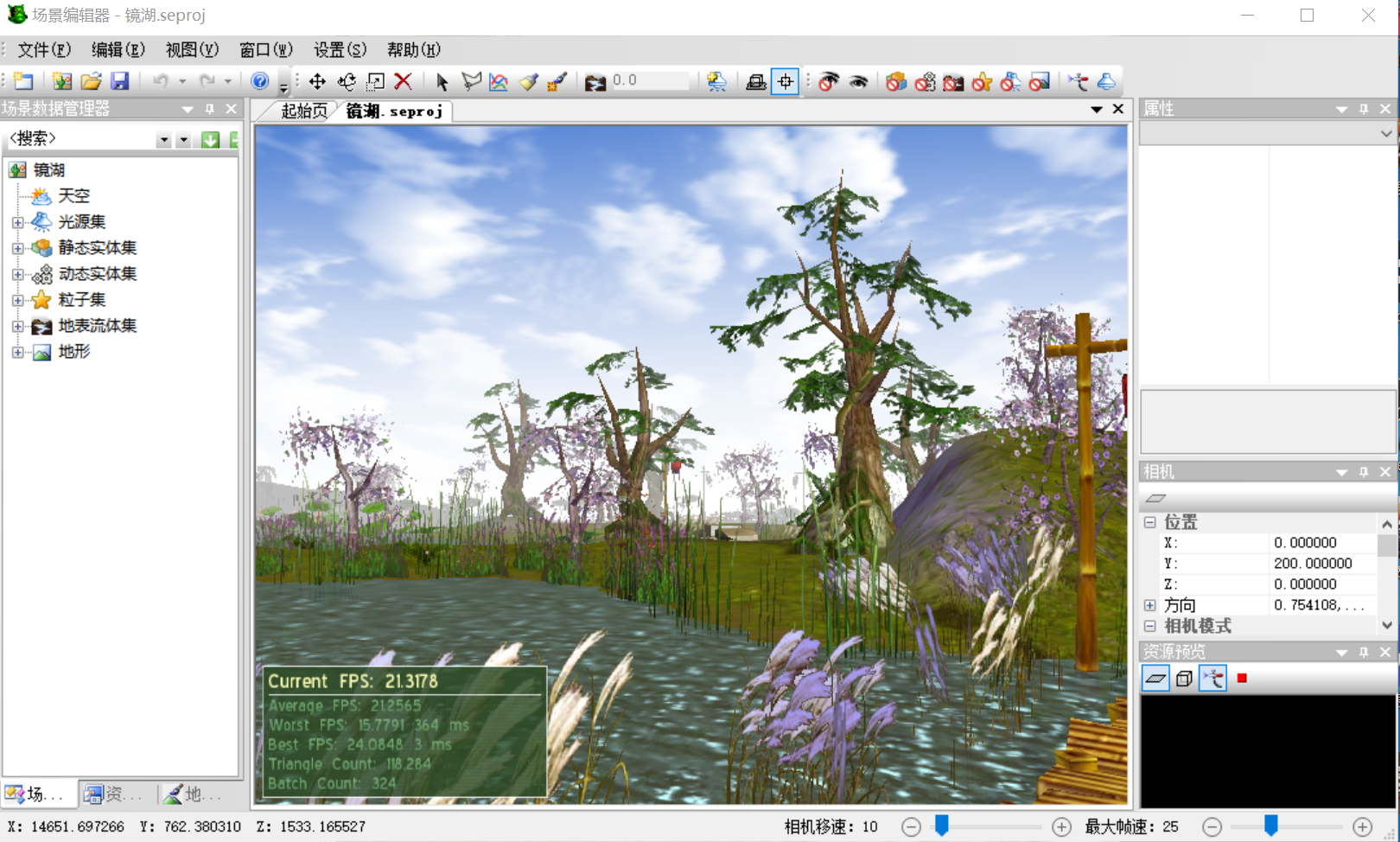The image size is (1400, 842).
Task: Expand the 方向 property row
Action: click(x=1150, y=605)
